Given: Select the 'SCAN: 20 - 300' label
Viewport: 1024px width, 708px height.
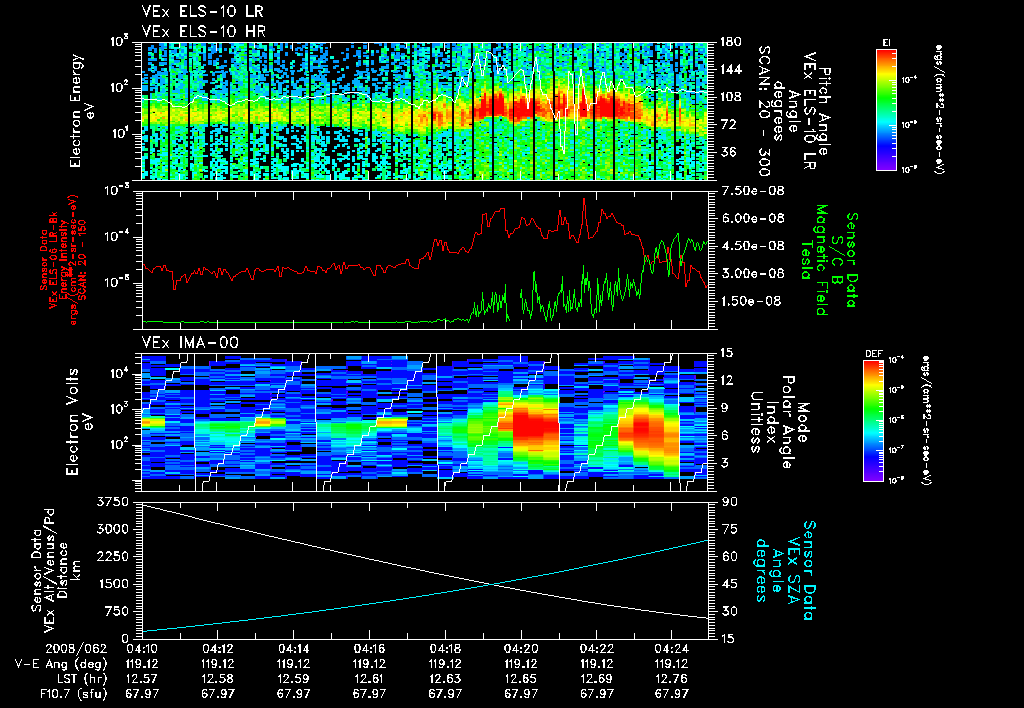Looking at the screenshot, I should [763, 111].
